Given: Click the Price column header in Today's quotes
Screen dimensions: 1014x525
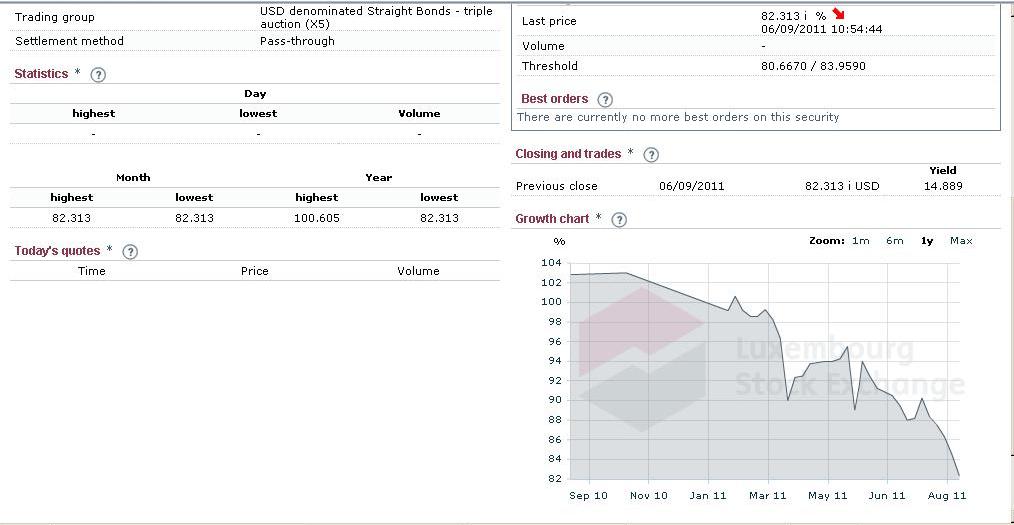Looking at the screenshot, I should pyautogui.click(x=254, y=271).
